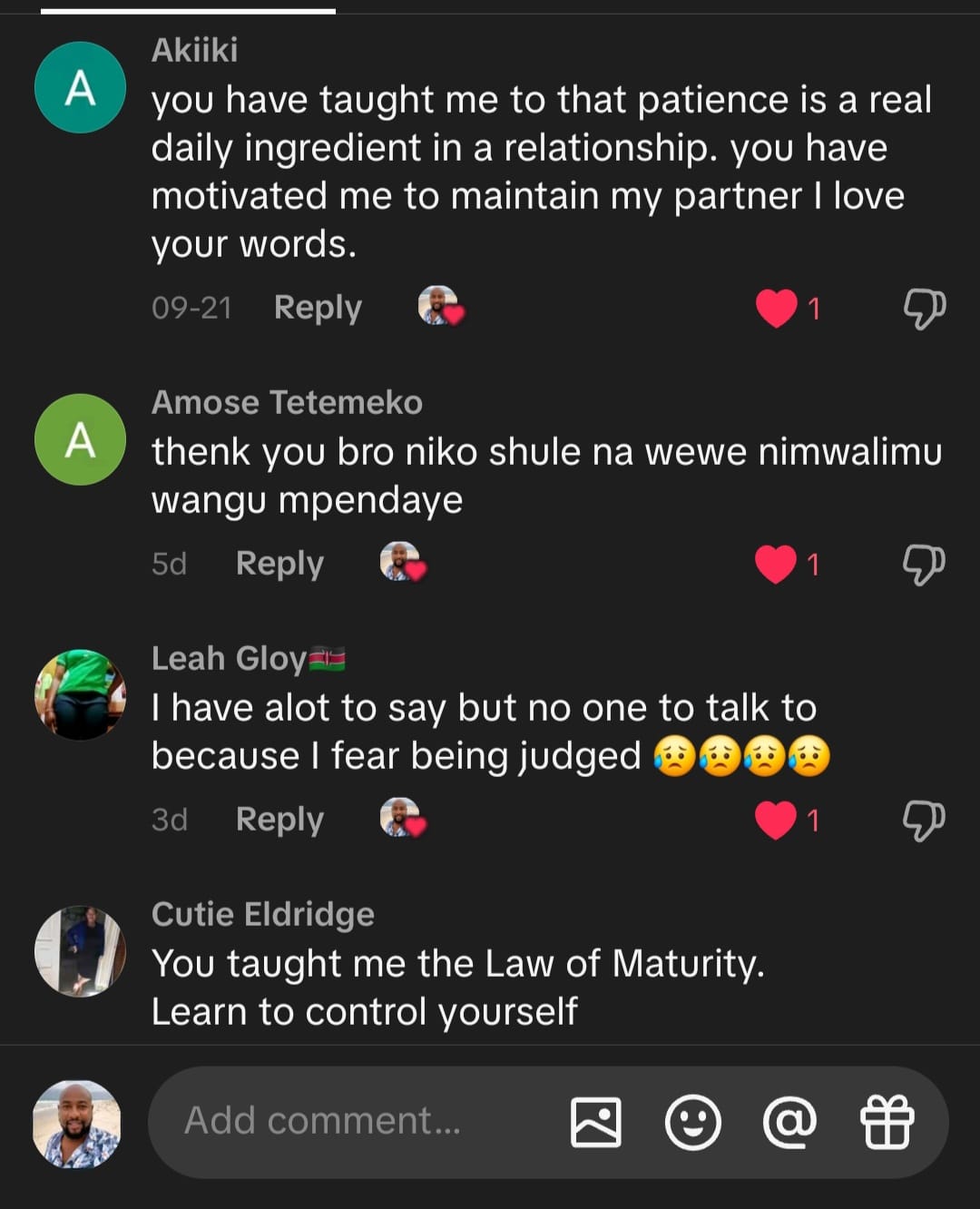This screenshot has height=1209, width=980.
Task: Dislike Leah Gloy's comment
Action: click(924, 821)
